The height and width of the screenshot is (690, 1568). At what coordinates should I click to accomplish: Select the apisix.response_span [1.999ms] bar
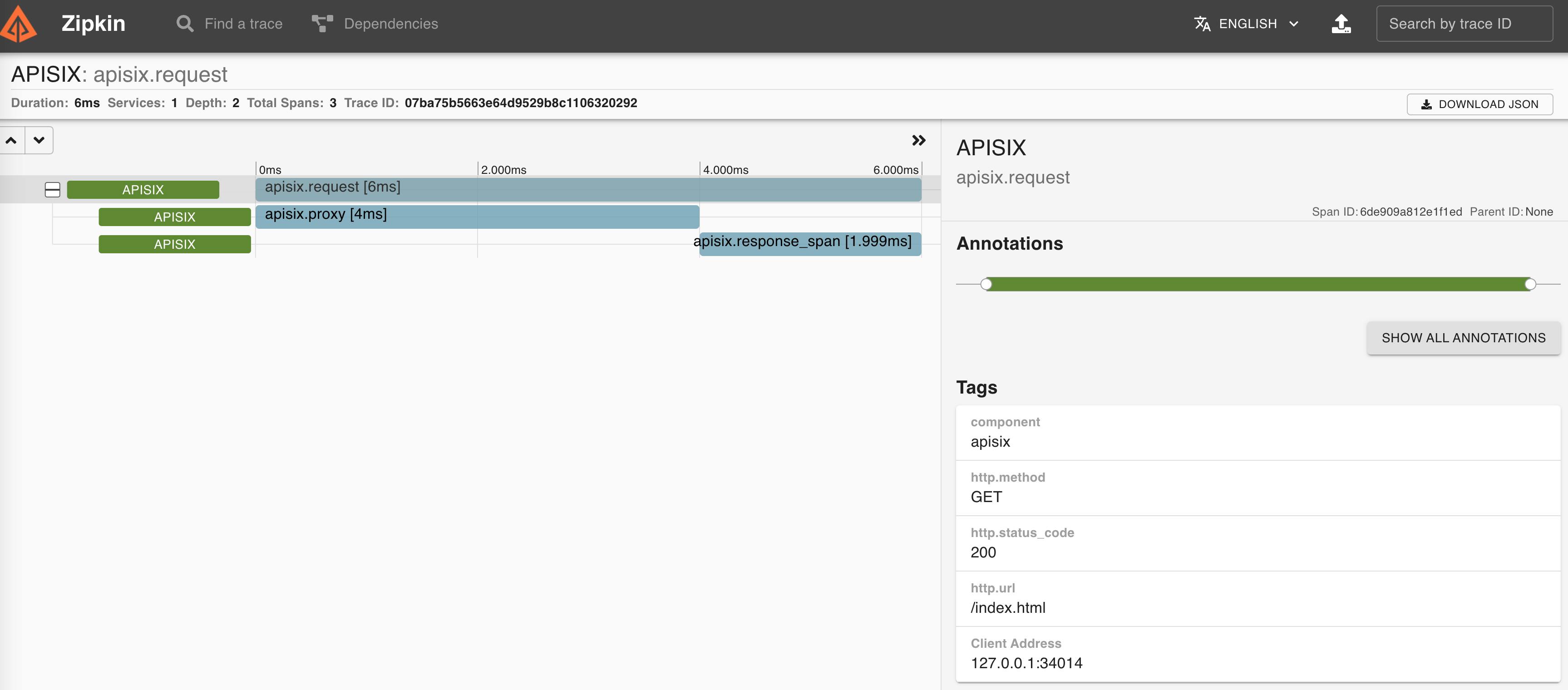810,244
